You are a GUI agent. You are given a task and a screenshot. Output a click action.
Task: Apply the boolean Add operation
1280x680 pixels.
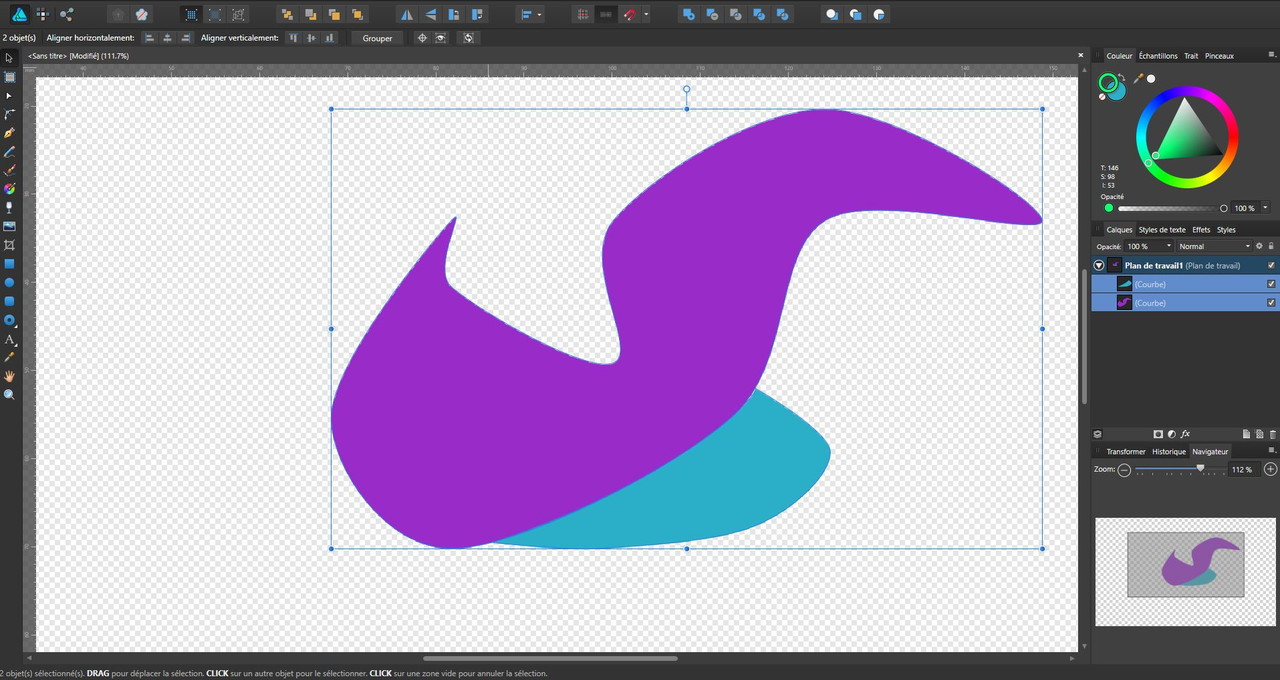687,15
